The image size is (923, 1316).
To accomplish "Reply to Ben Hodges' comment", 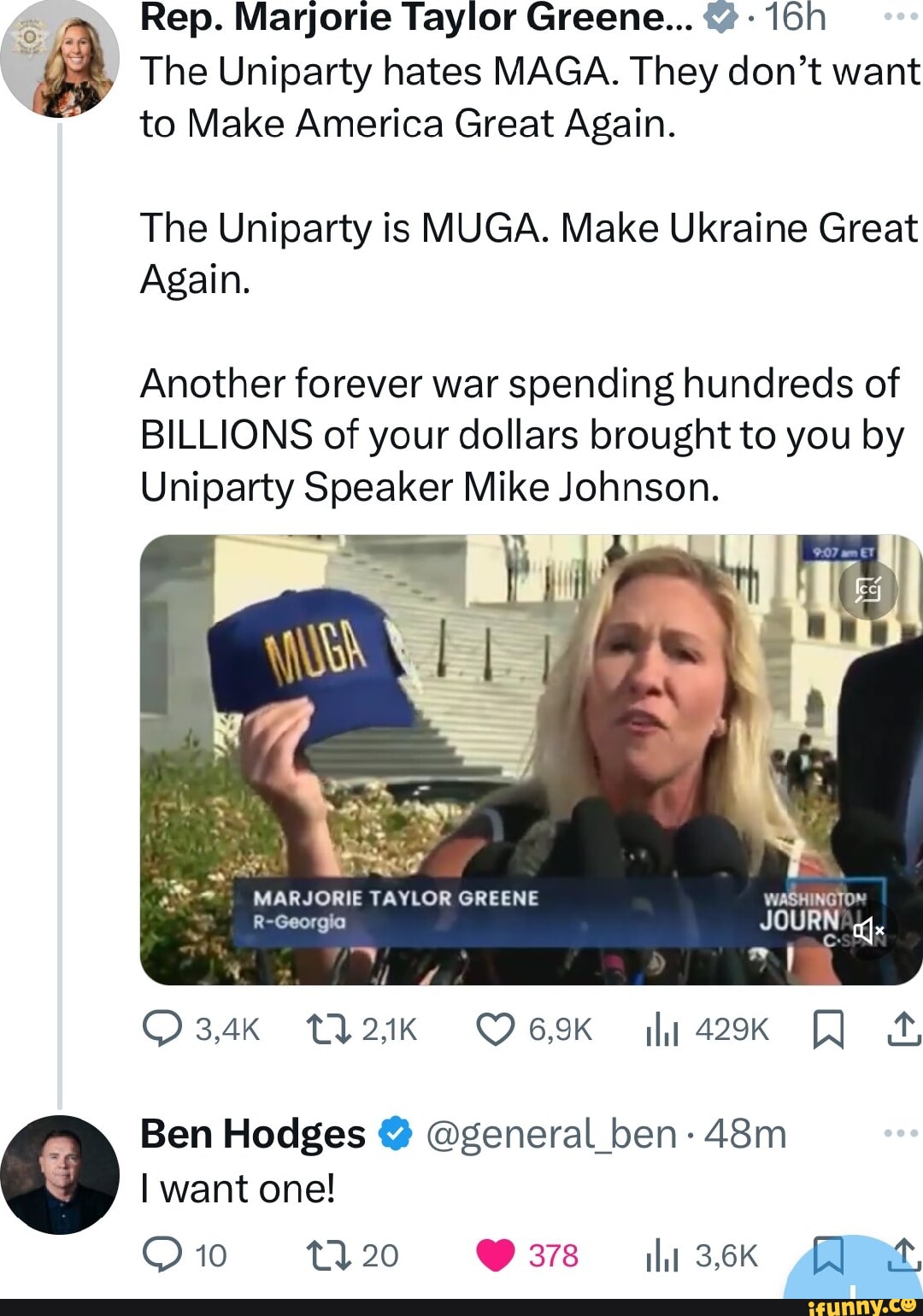I will (162, 1254).
